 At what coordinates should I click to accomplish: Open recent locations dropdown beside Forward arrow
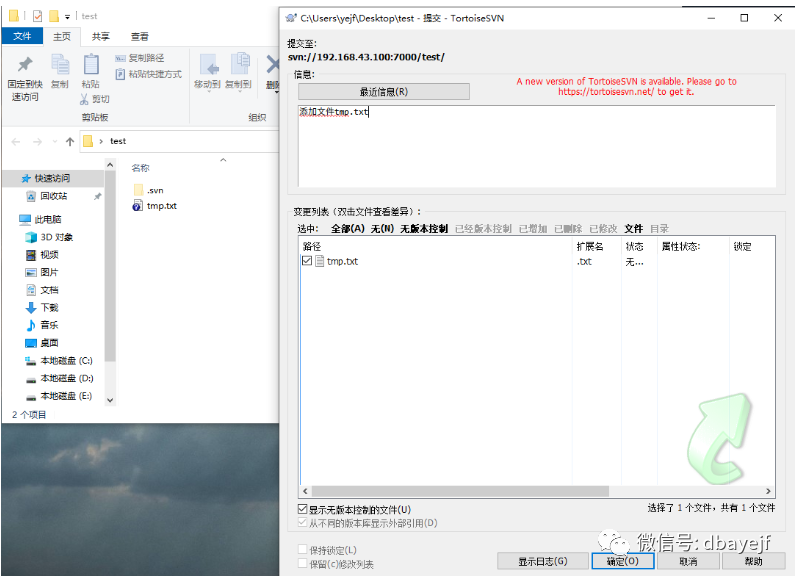(55, 141)
